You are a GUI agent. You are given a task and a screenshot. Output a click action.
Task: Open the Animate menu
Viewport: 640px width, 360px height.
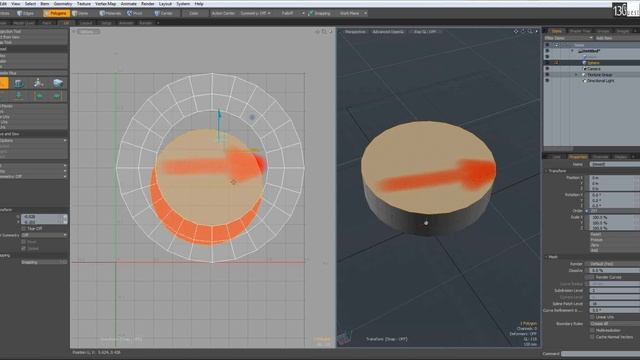[x=129, y=4]
